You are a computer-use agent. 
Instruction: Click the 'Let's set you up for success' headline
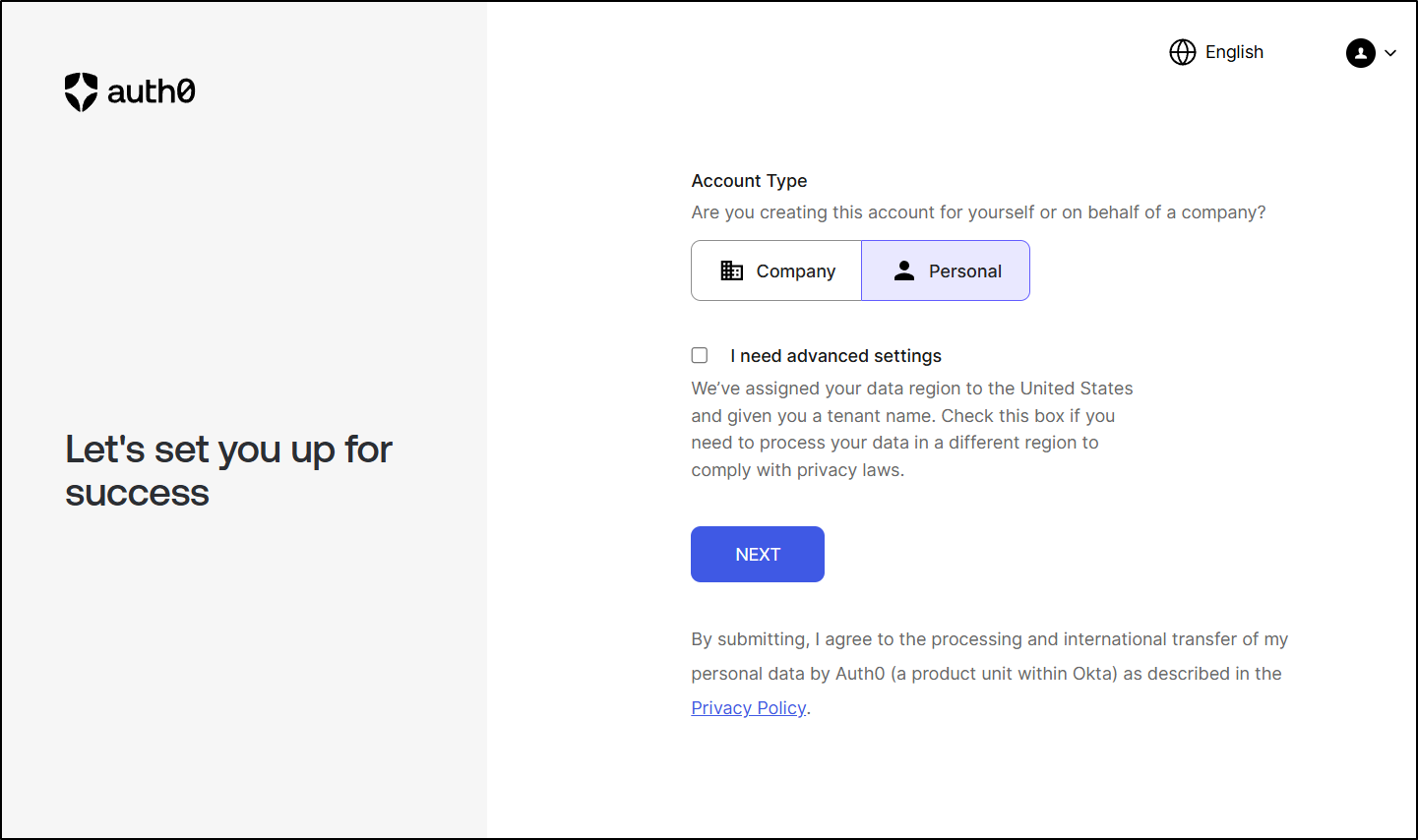pyautogui.click(x=228, y=471)
